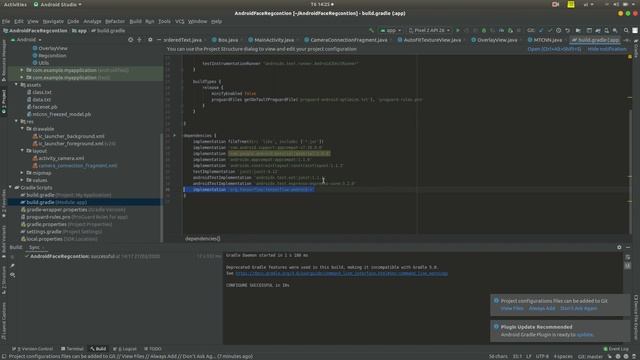Viewport: 640px width, 360px height.
Task: Run the app with the green play button
Action: click(458, 30)
